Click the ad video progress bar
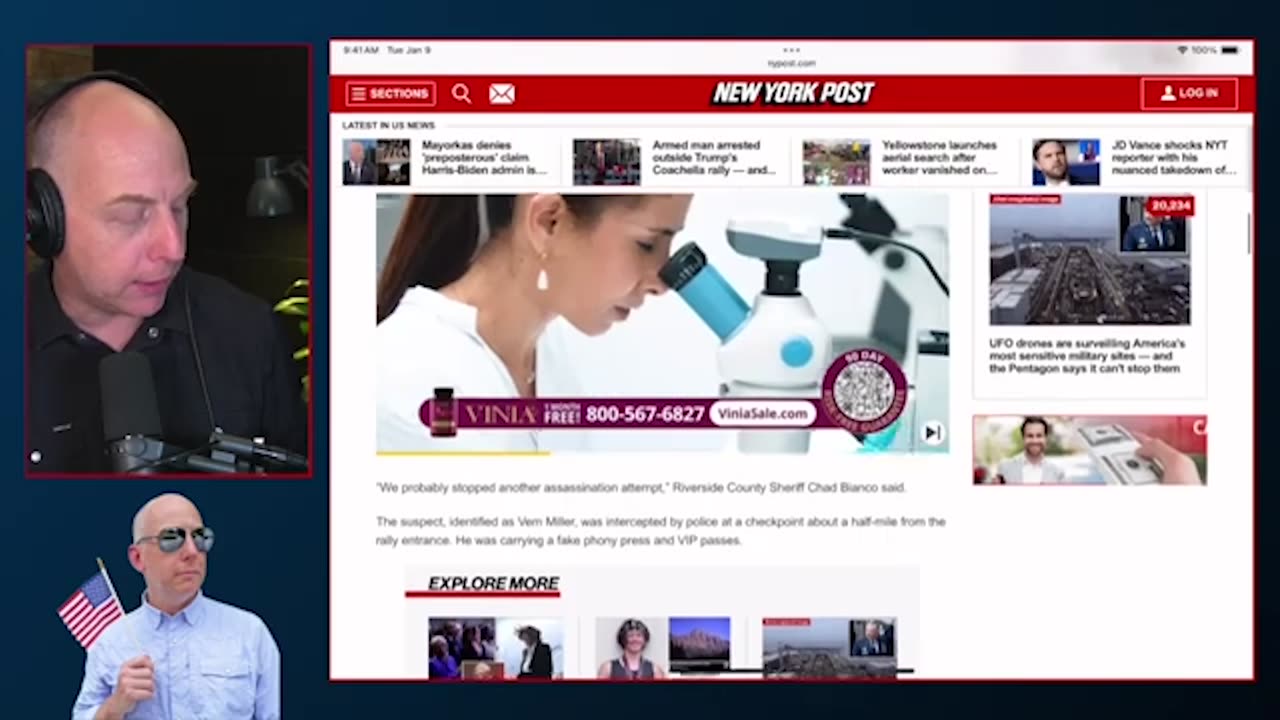This screenshot has width=1280, height=720. 662,453
